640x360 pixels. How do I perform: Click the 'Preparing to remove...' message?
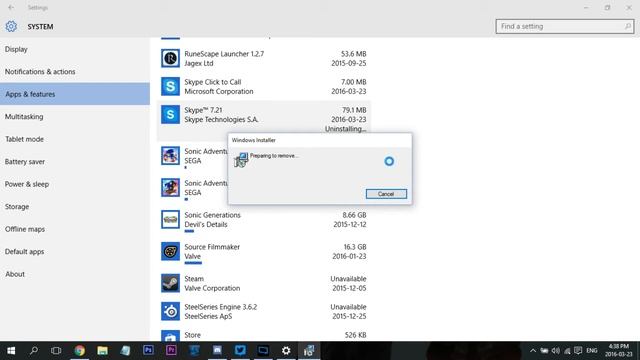point(274,156)
